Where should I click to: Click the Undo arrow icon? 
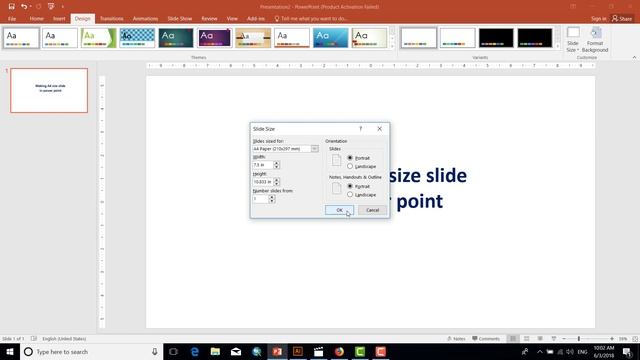coord(24,7)
